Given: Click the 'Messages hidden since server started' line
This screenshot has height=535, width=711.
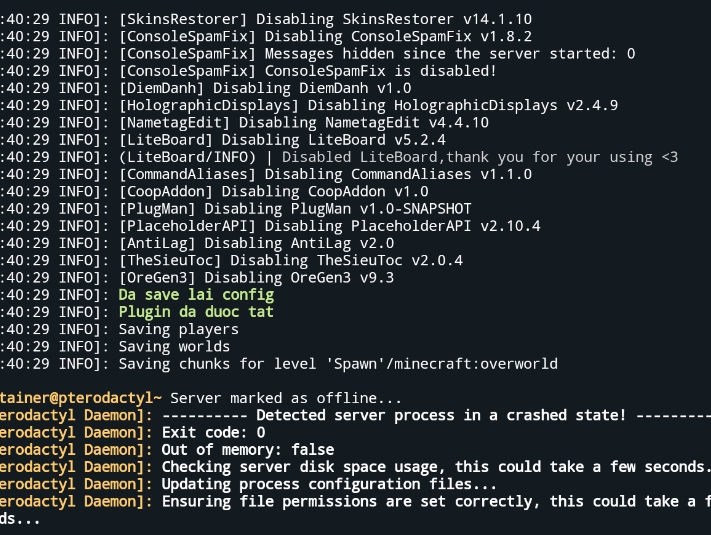Looking at the screenshot, I should click(376, 54).
